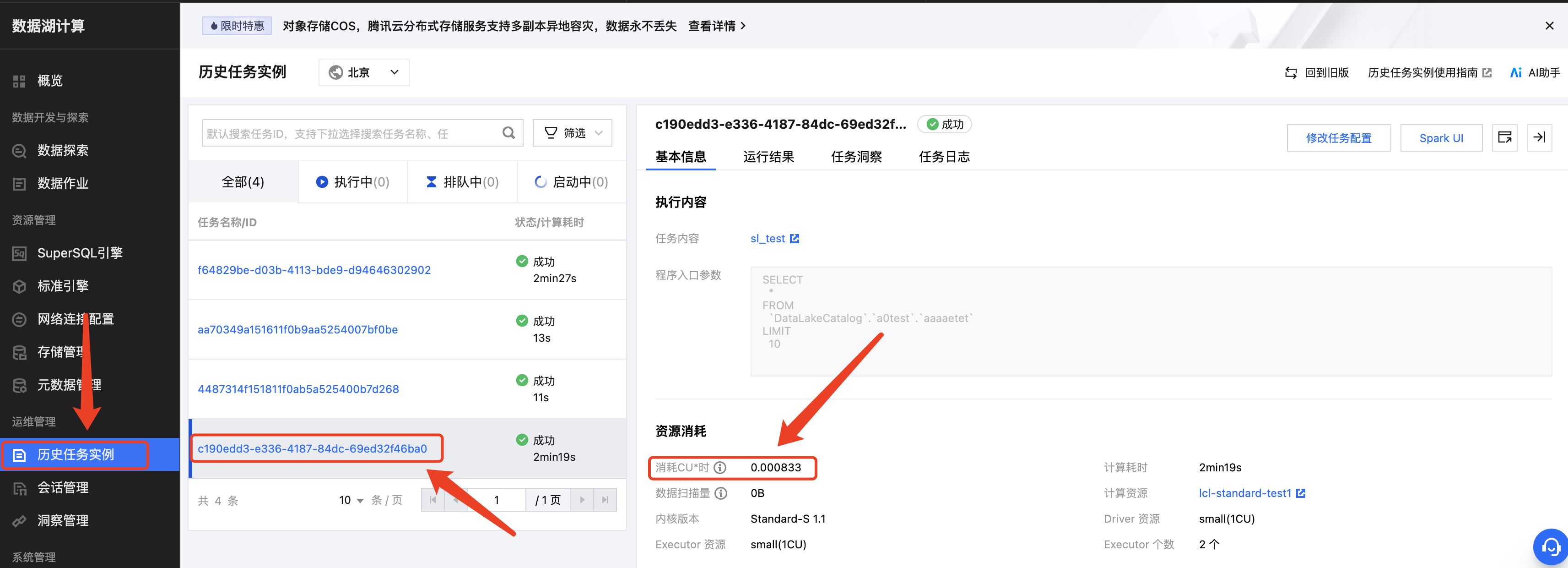Click the info icon beside 数据扫描量

(721, 493)
